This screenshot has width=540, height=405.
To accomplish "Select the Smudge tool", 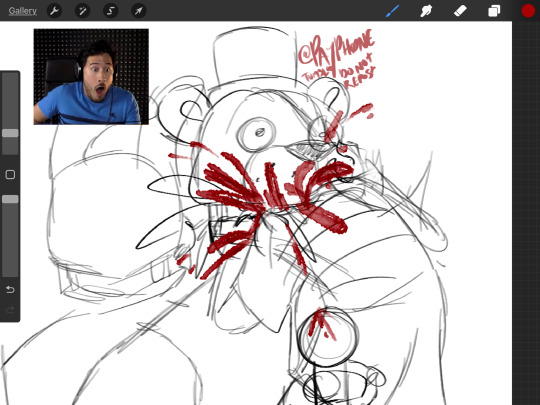I will pyautogui.click(x=426, y=11).
